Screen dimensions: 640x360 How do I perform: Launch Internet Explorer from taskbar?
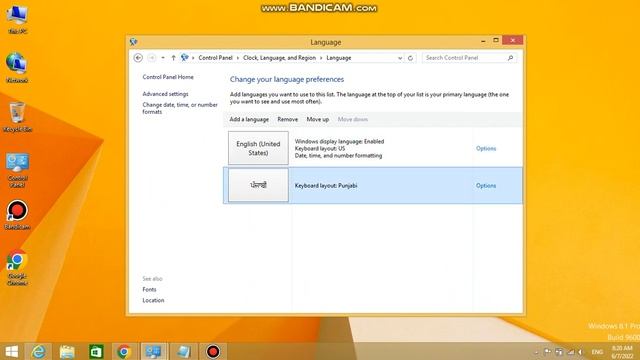tap(38, 351)
